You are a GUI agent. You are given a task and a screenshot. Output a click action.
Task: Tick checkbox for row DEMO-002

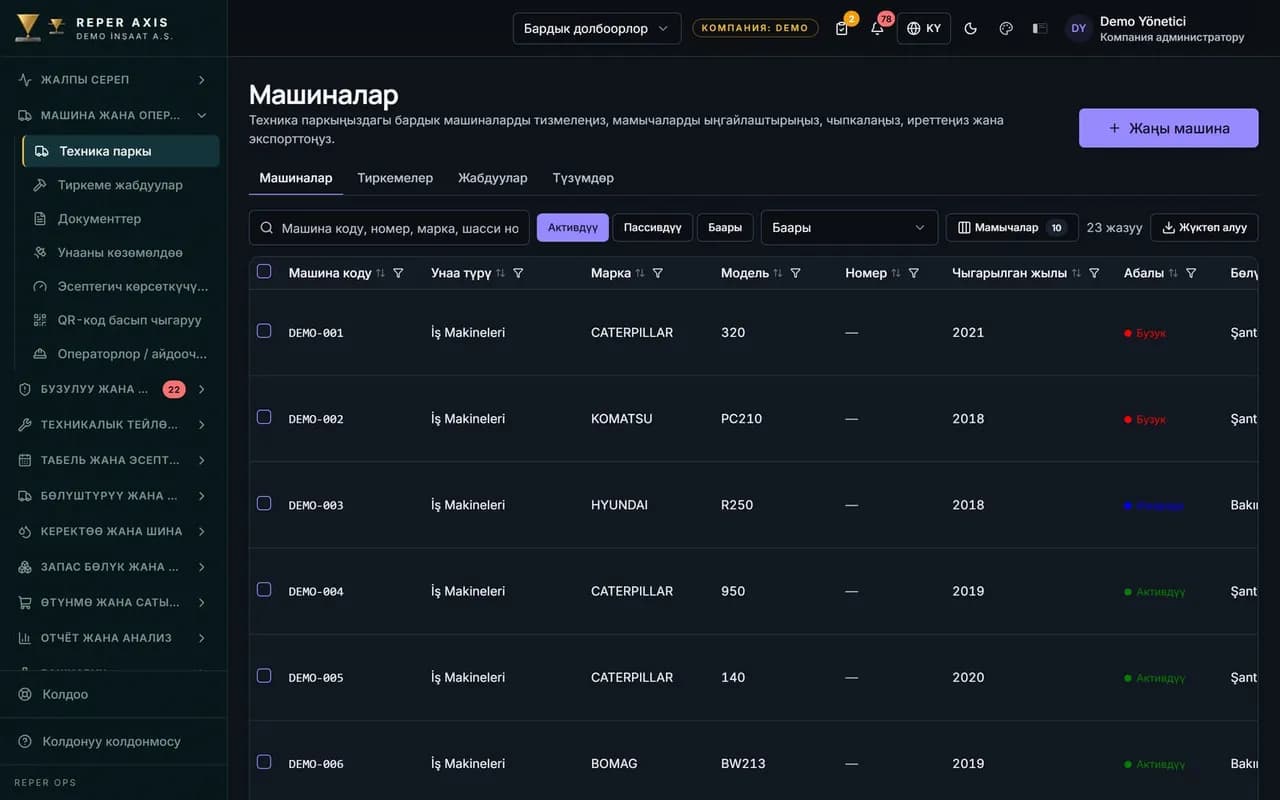(x=264, y=417)
